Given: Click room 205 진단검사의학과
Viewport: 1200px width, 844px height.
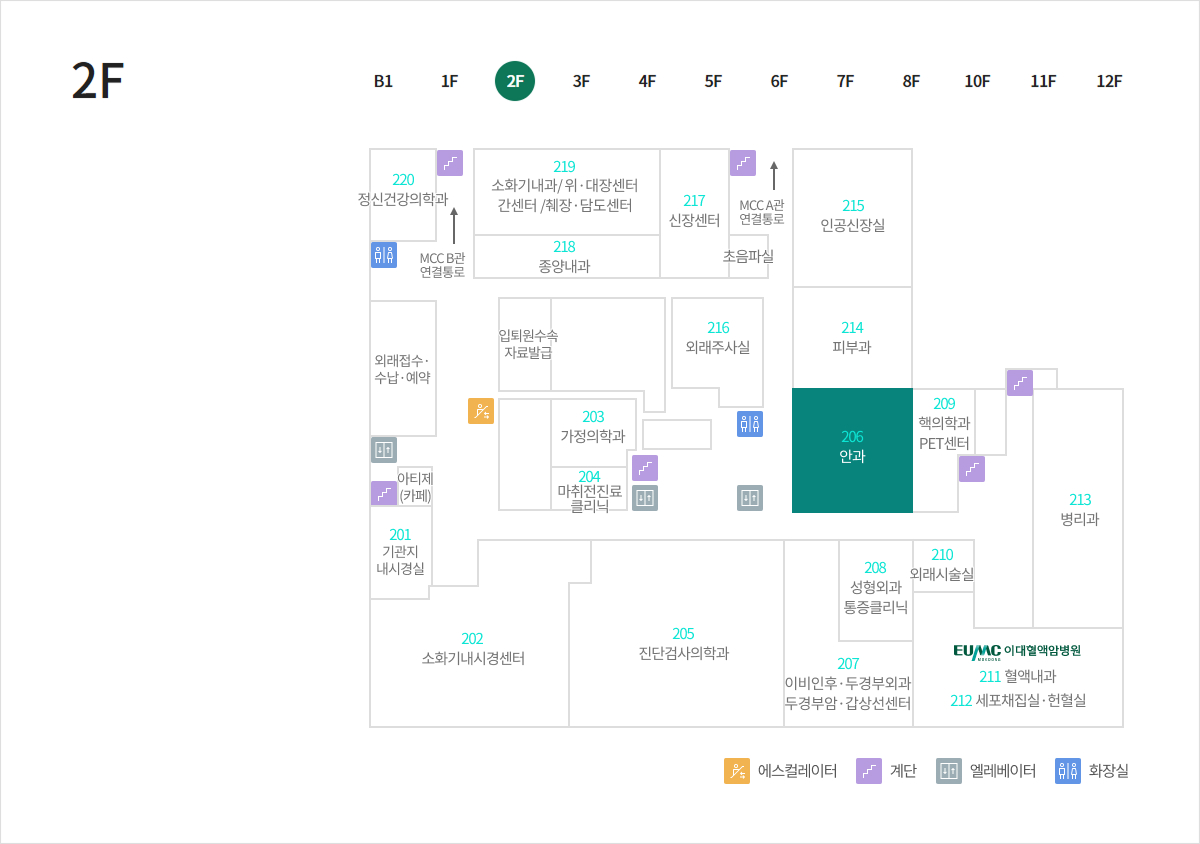Looking at the screenshot, I should [x=683, y=644].
